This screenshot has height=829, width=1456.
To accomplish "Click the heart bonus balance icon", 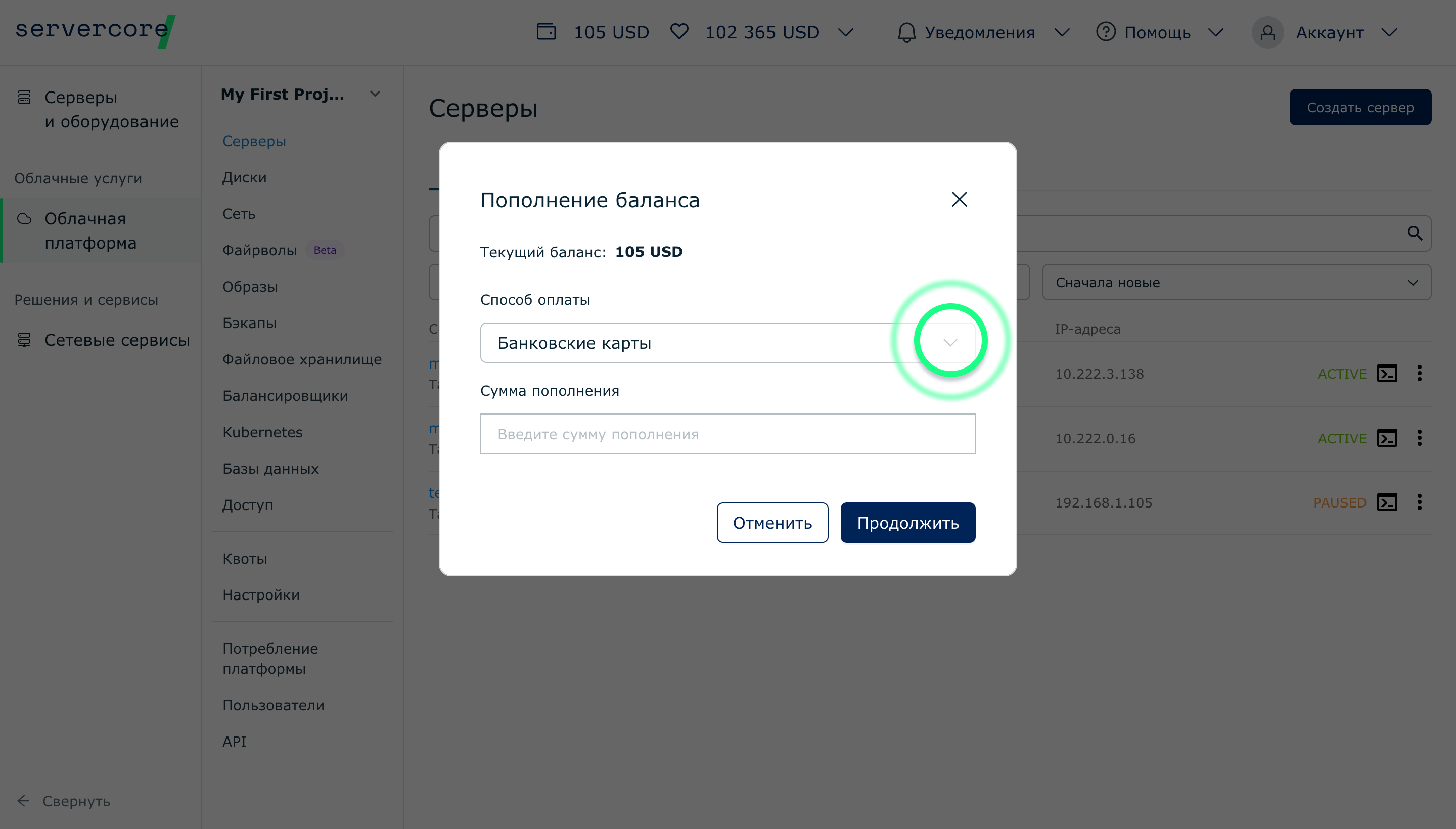I will click(679, 32).
